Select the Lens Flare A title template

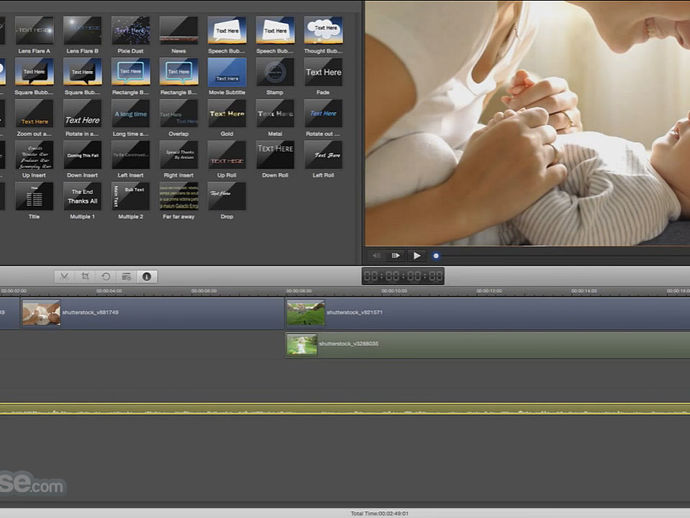[x=34, y=35]
